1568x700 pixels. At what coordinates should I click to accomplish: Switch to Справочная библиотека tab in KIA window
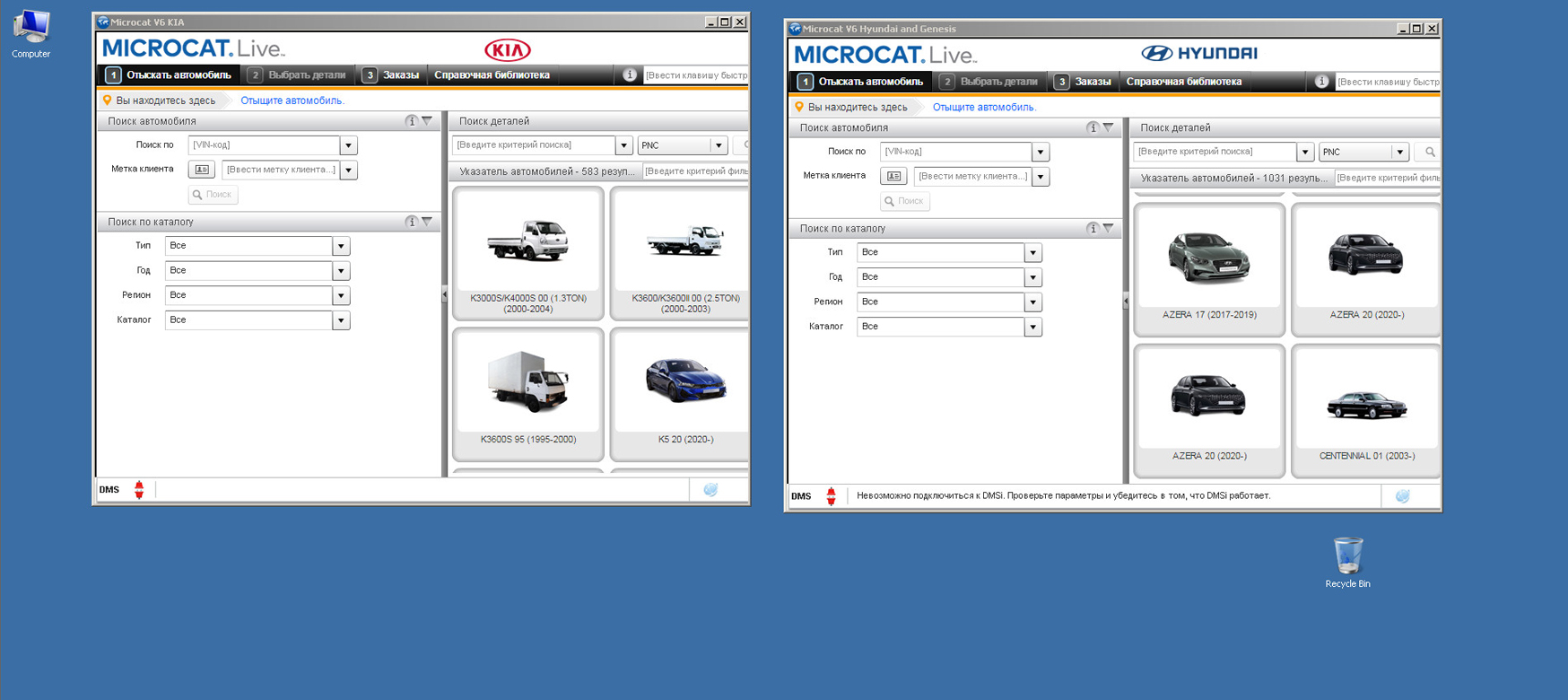[x=492, y=75]
